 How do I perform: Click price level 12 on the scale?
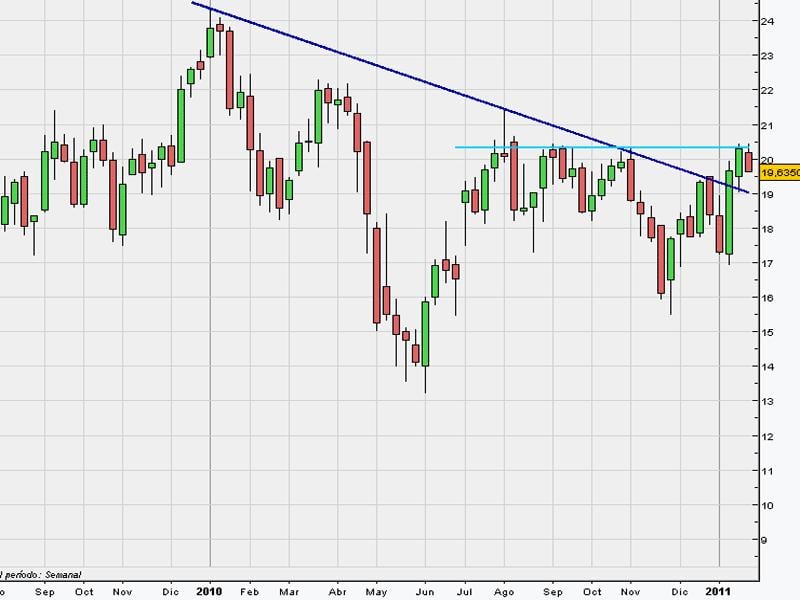pos(767,437)
